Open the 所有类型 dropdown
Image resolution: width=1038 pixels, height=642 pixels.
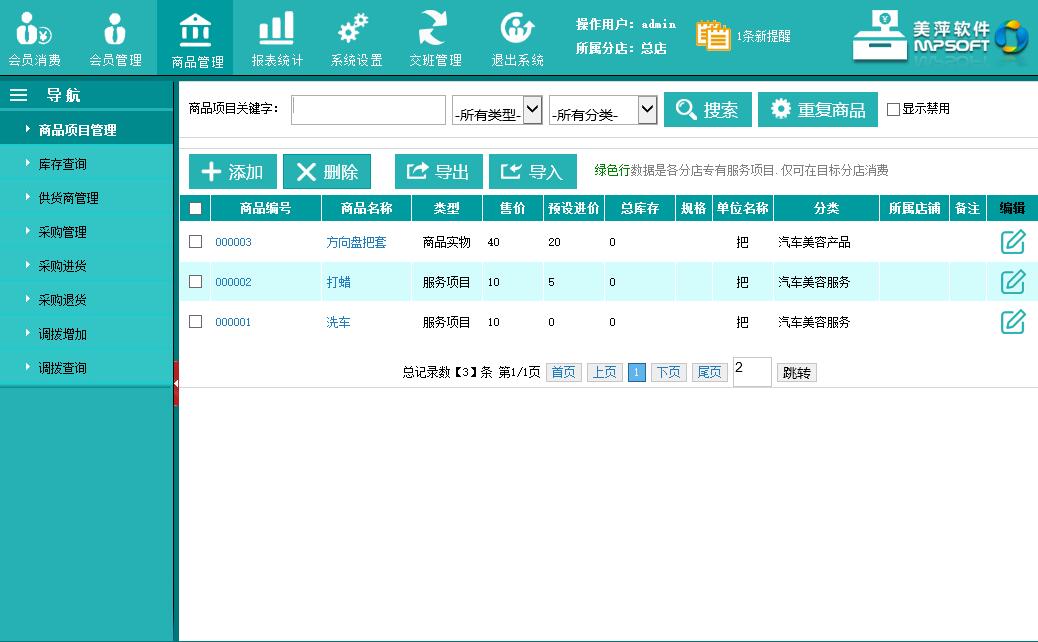coord(497,111)
